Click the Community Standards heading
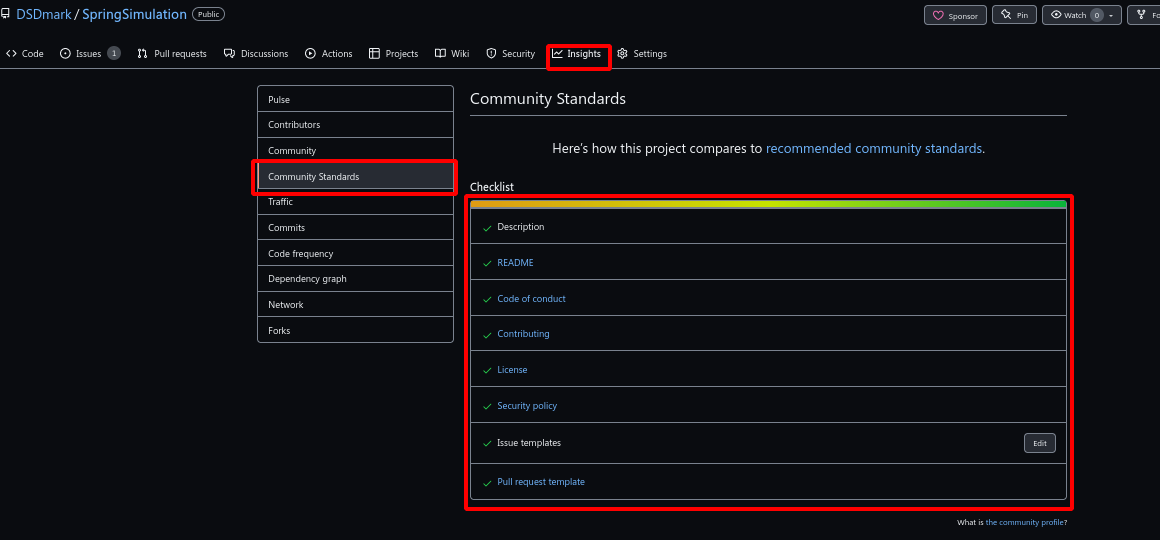 tap(548, 98)
